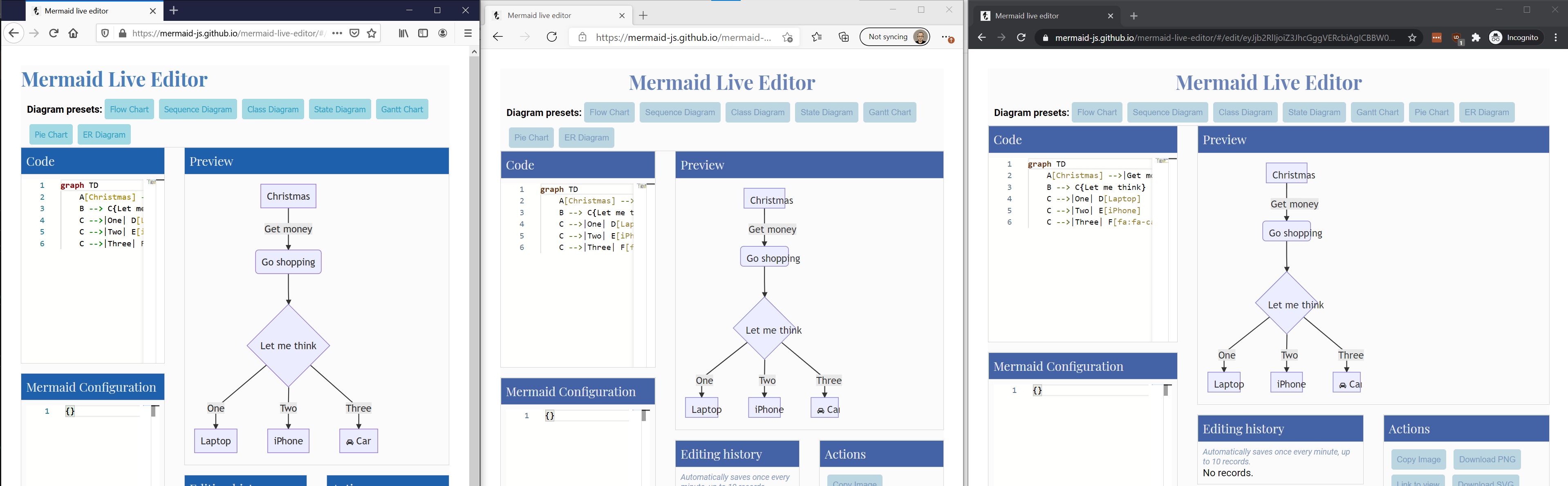Click the 'Link to view' action
Viewport: 1568px width, 486px height.
click(1418, 482)
